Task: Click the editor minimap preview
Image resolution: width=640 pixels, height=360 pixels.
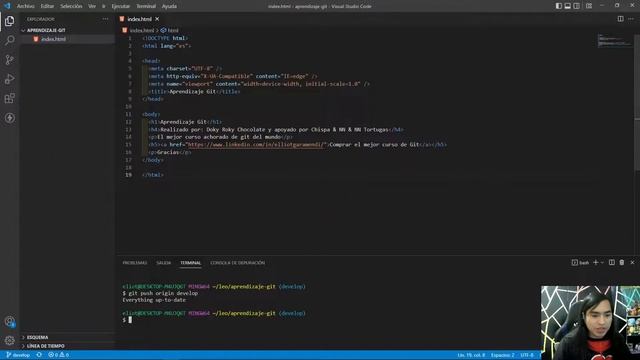Action: pyautogui.click(x=614, y=40)
